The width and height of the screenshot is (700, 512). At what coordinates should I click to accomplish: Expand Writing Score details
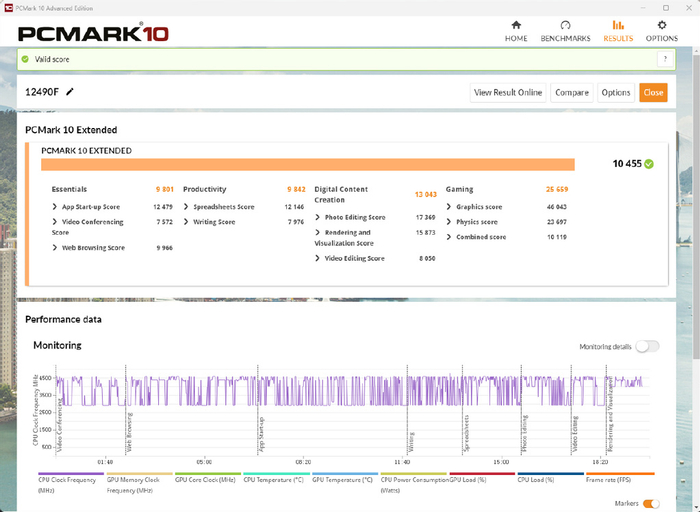(x=186, y=222)
